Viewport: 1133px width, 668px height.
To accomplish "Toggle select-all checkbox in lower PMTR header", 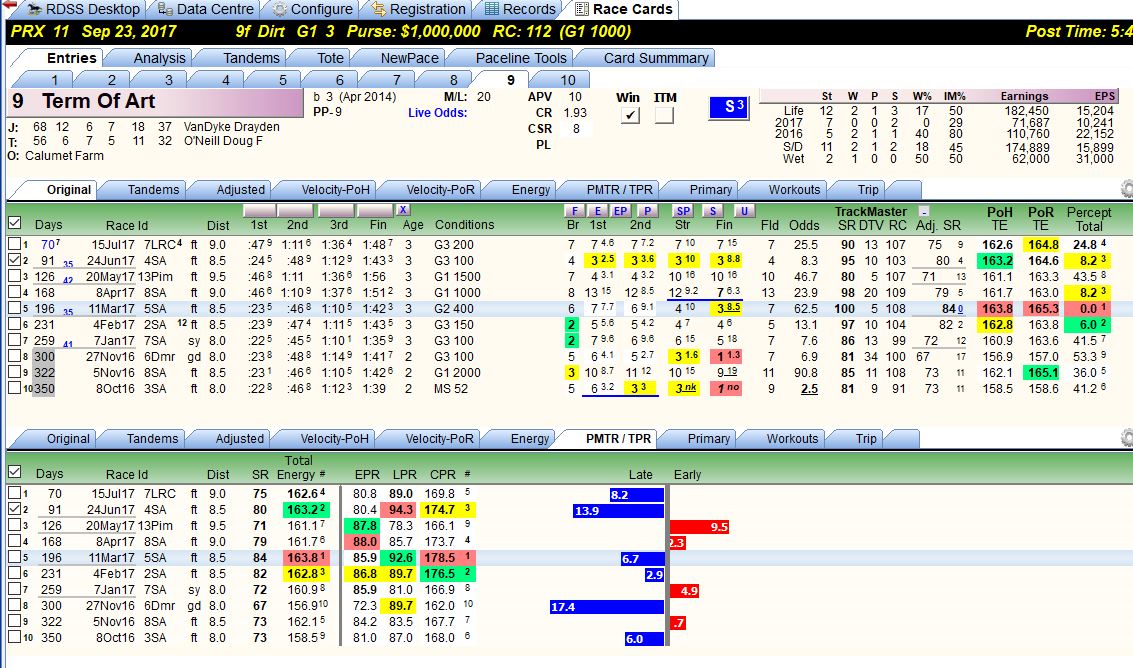I will click(14, 472).
